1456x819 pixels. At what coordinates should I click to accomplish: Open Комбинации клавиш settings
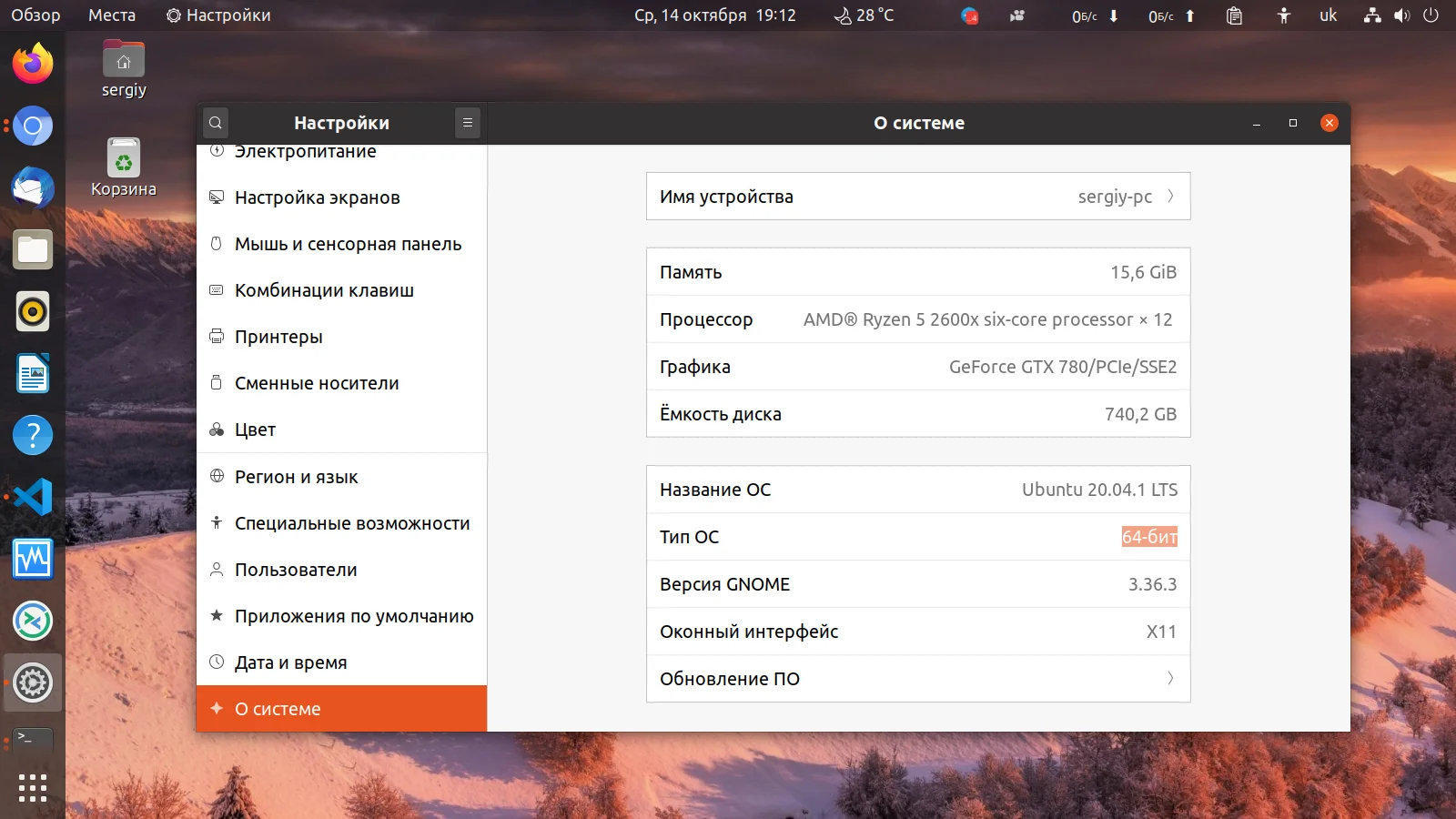click(342, 290)
